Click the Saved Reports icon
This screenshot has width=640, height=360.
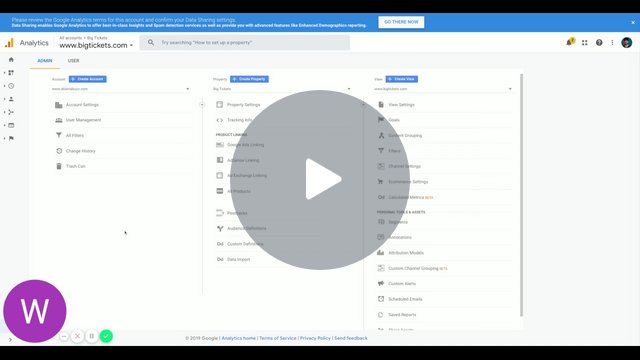pyautogui.click(x=380, y=315)
